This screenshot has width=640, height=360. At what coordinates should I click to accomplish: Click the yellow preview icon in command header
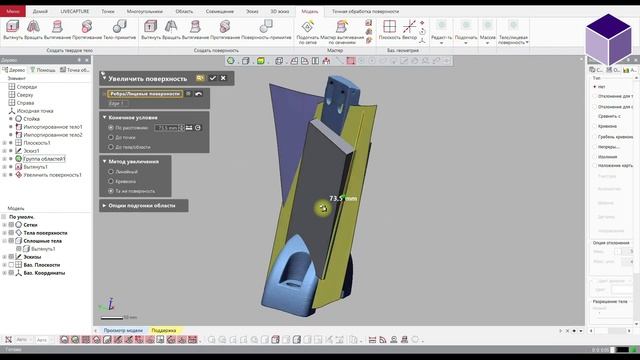tap(200, 78)
